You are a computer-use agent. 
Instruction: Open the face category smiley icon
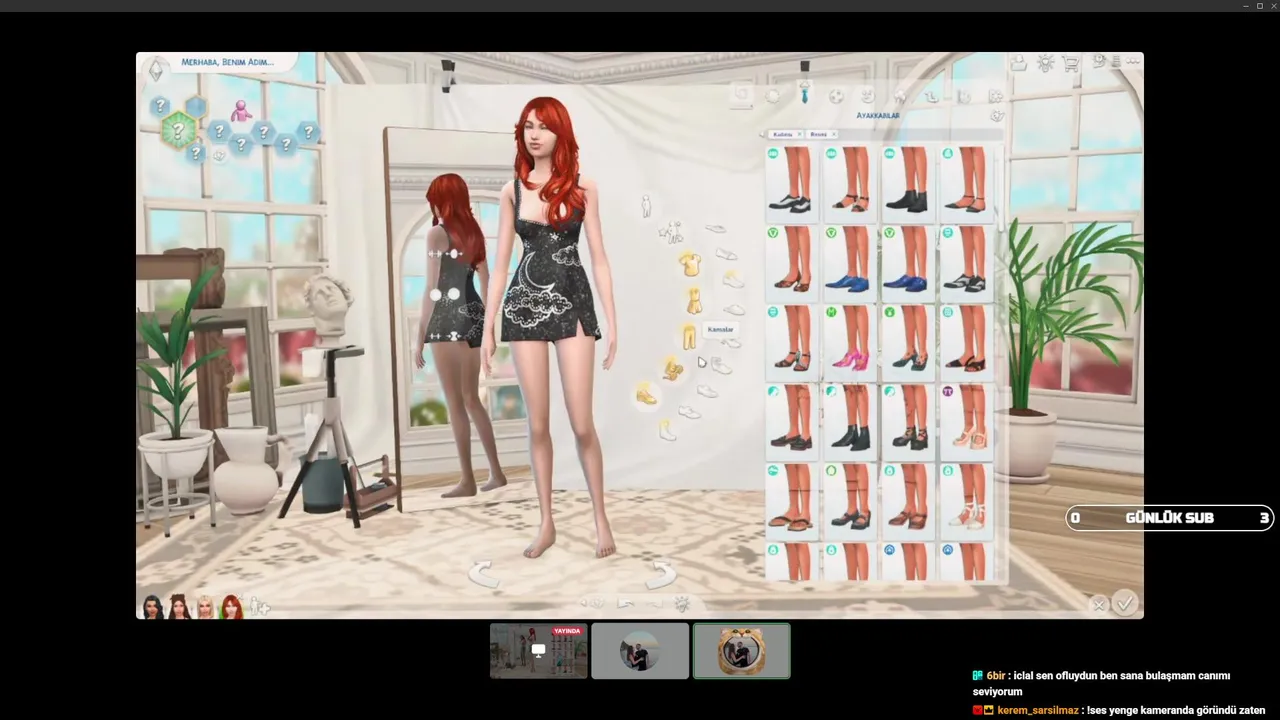coord(868,96)
